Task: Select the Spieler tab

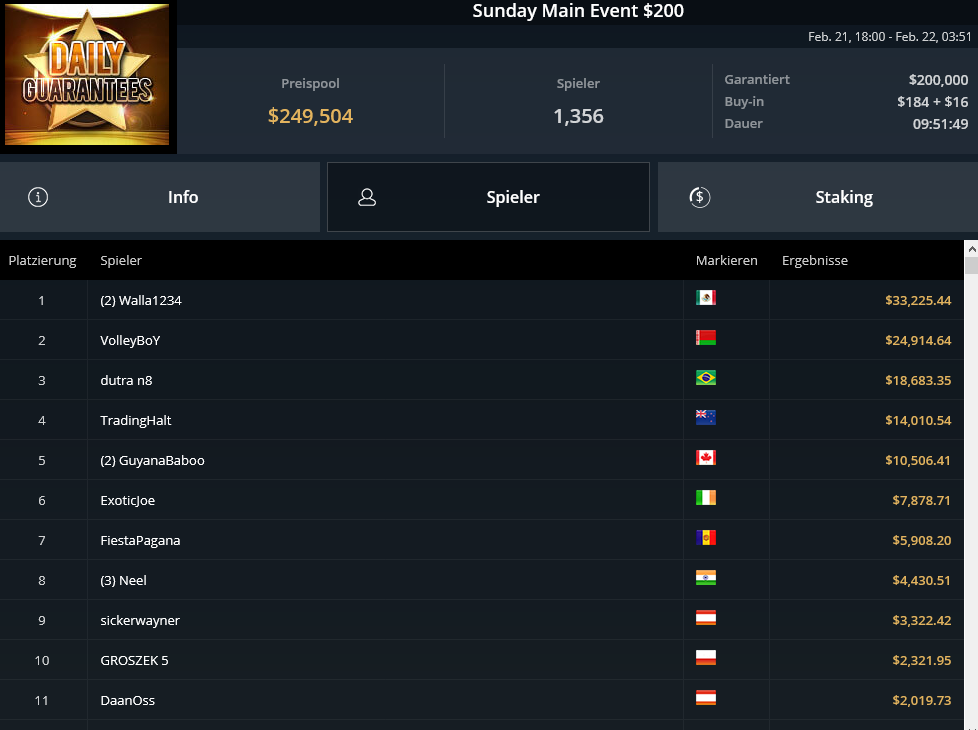Action: click(x=488, y=197)
